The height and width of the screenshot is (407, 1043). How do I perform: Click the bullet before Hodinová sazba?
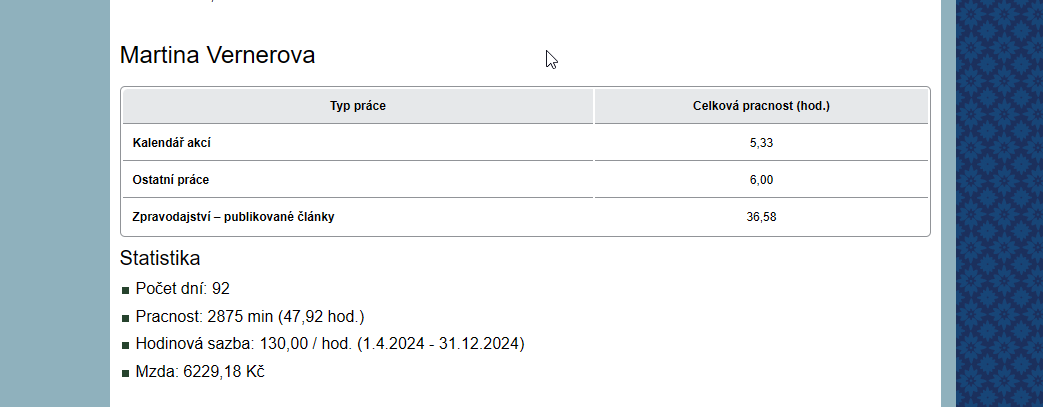pos(125,345)
